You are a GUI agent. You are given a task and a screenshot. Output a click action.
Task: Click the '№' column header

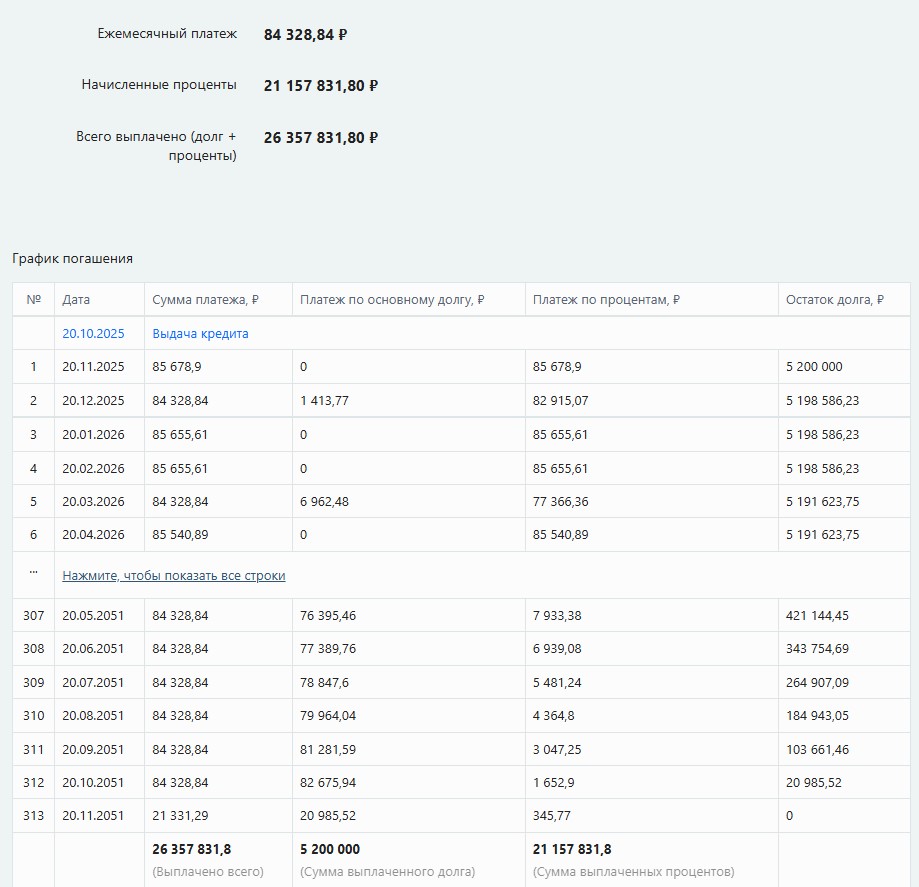(x=33, y=300)
